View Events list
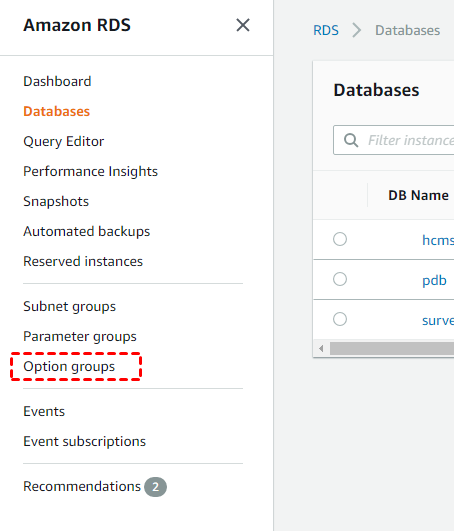454x531 pixels. click(x=44, y=411)
